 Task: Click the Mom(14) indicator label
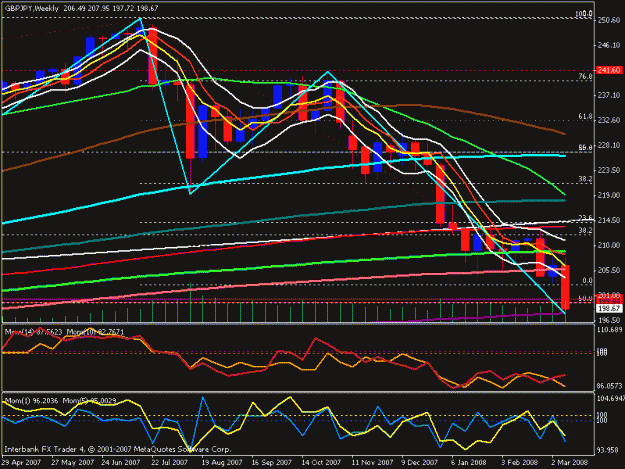click(33, 332)
